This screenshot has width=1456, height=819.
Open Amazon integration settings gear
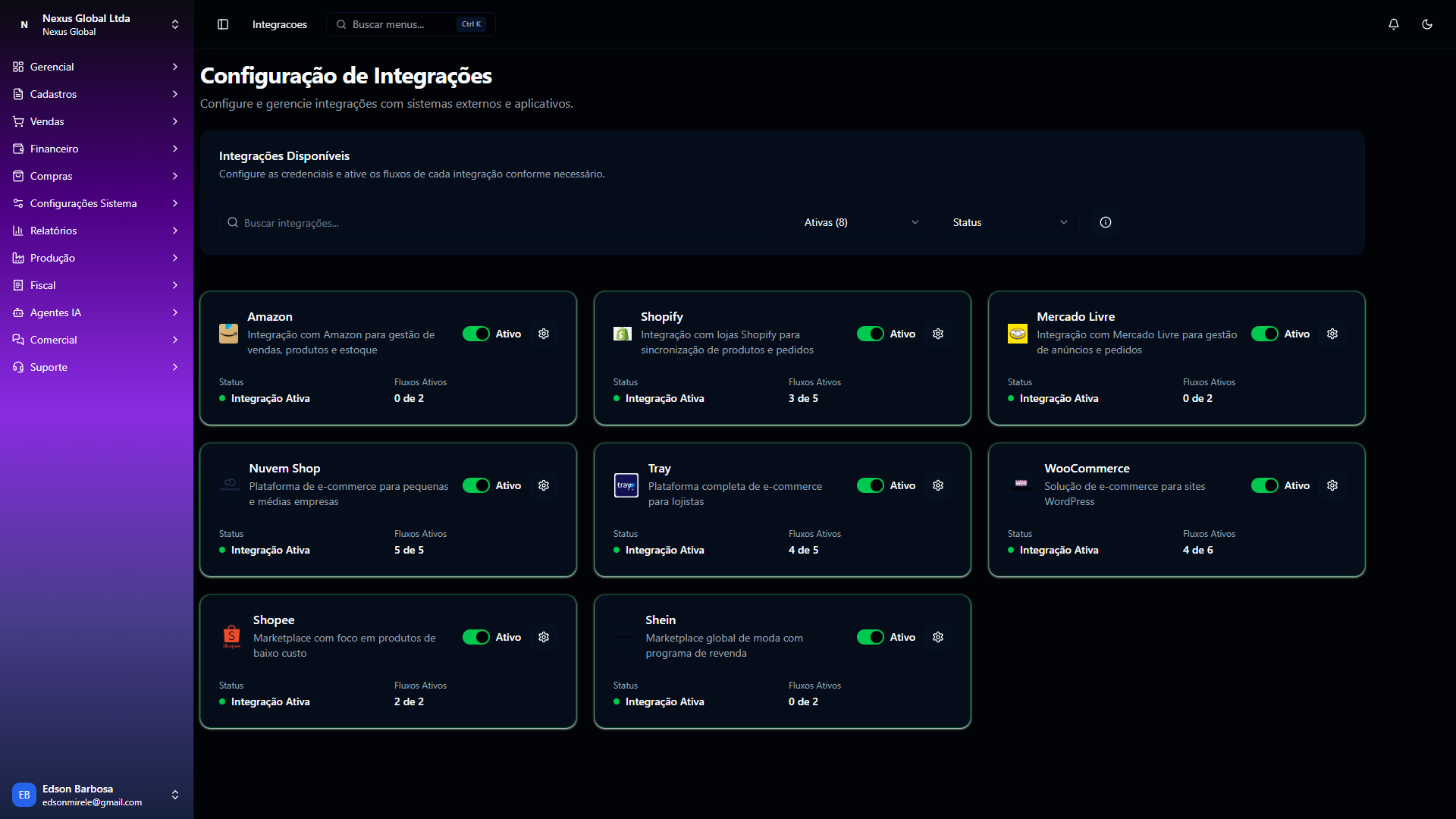tap(544, 334)
